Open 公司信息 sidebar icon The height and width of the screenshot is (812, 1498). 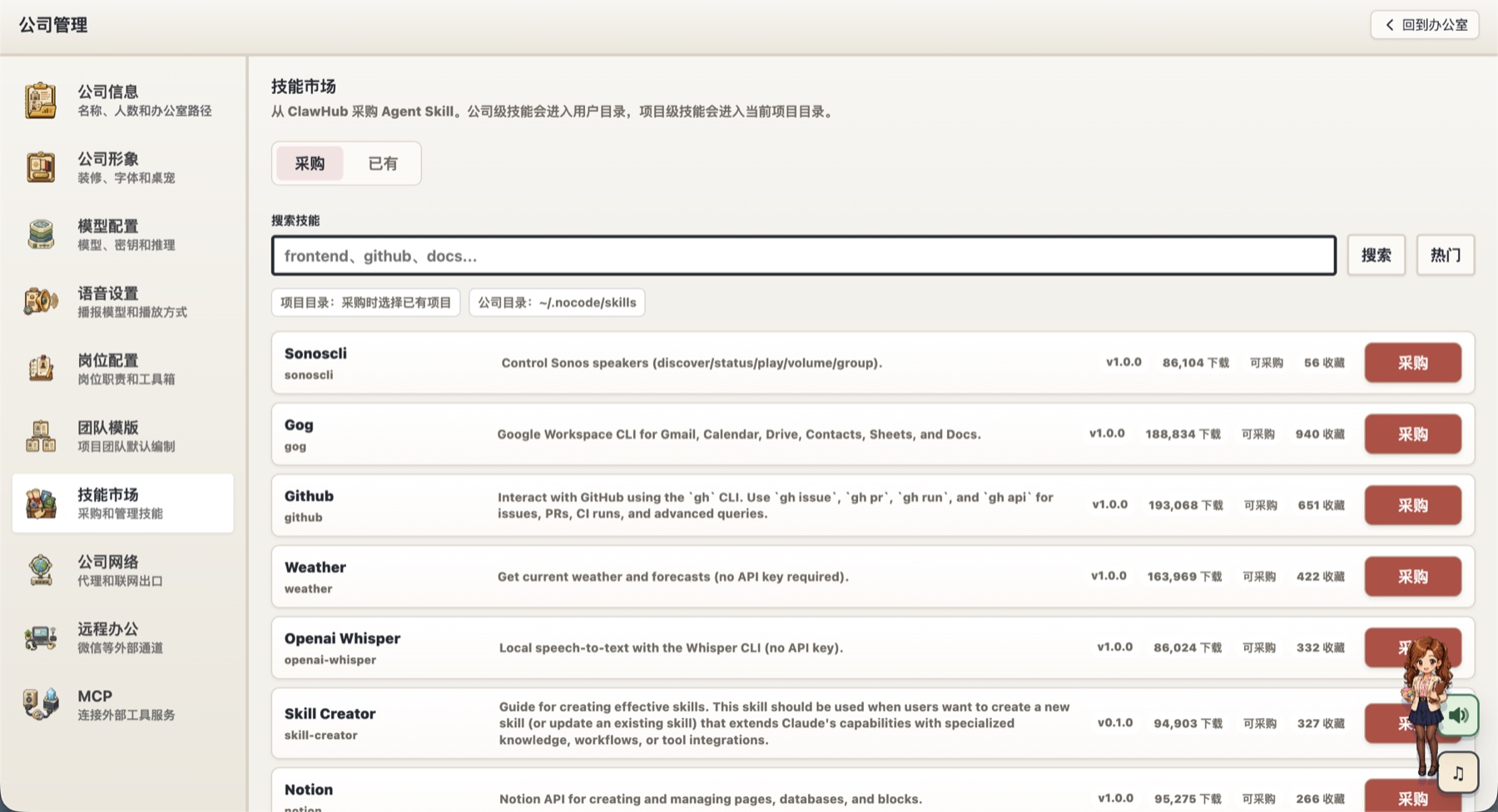[x=40, y=101]
